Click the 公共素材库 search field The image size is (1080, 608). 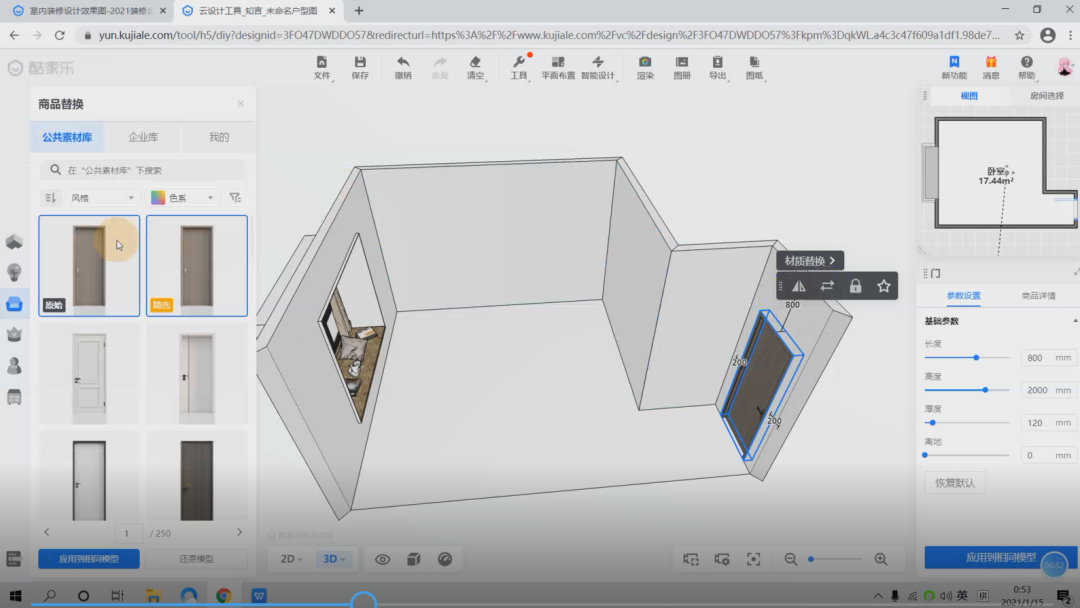click(x=143, y=170)
